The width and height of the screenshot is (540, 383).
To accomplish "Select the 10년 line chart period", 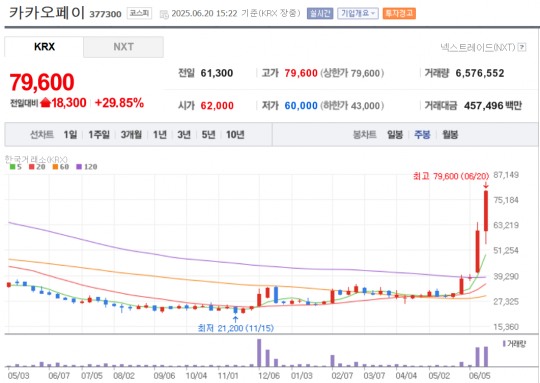I will point(235,134).
